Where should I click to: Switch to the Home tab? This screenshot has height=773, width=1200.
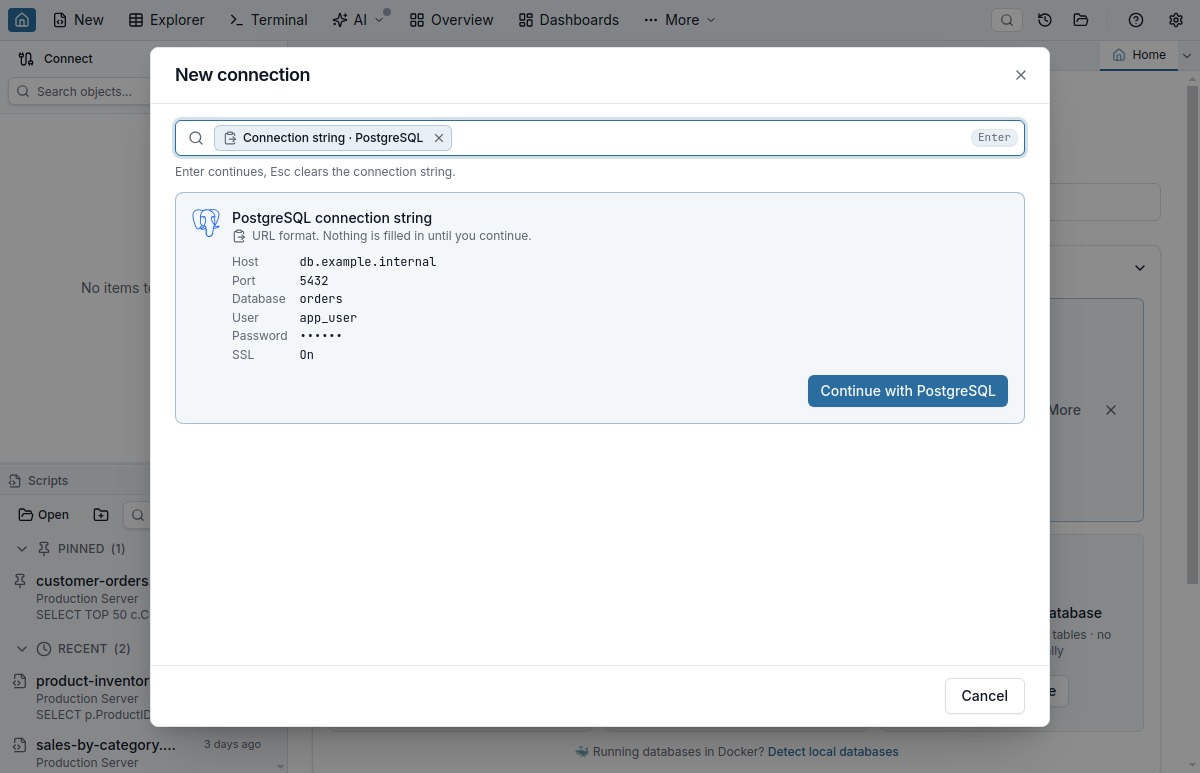click(1139, 56)
